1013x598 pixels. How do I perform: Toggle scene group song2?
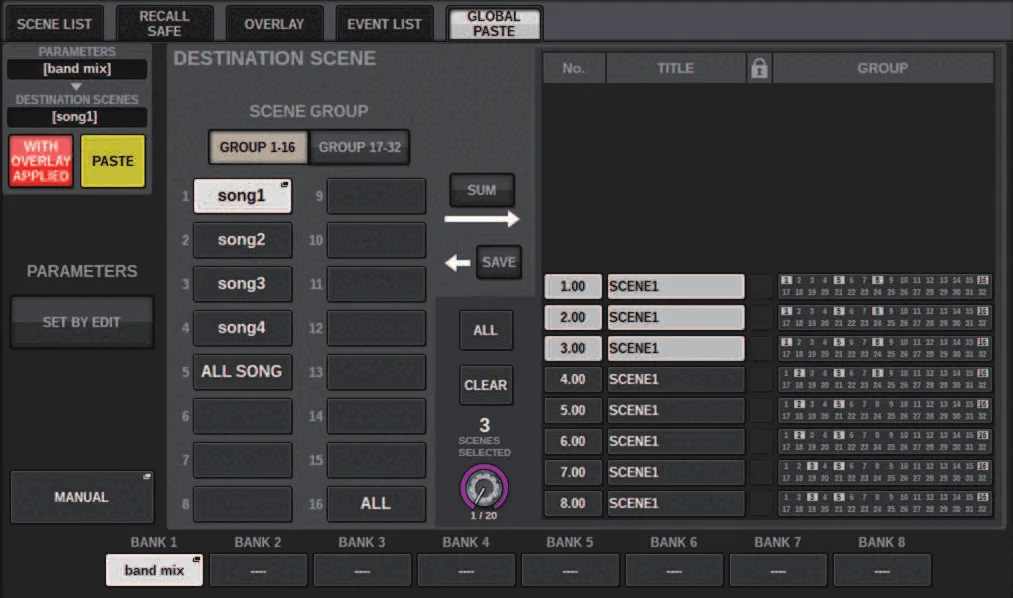(x=242, y=240)
